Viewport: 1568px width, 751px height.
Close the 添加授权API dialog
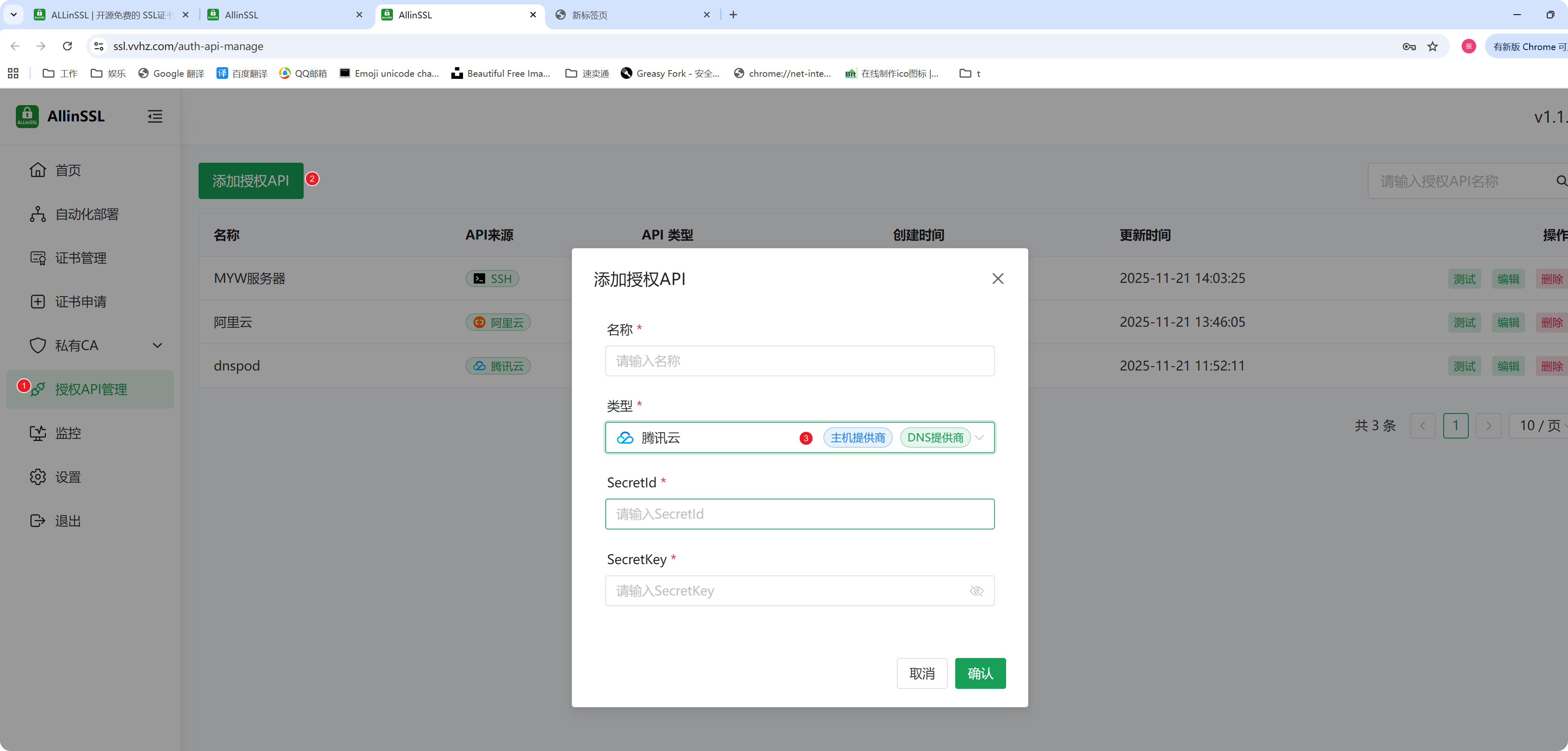[x=997, y=279]
